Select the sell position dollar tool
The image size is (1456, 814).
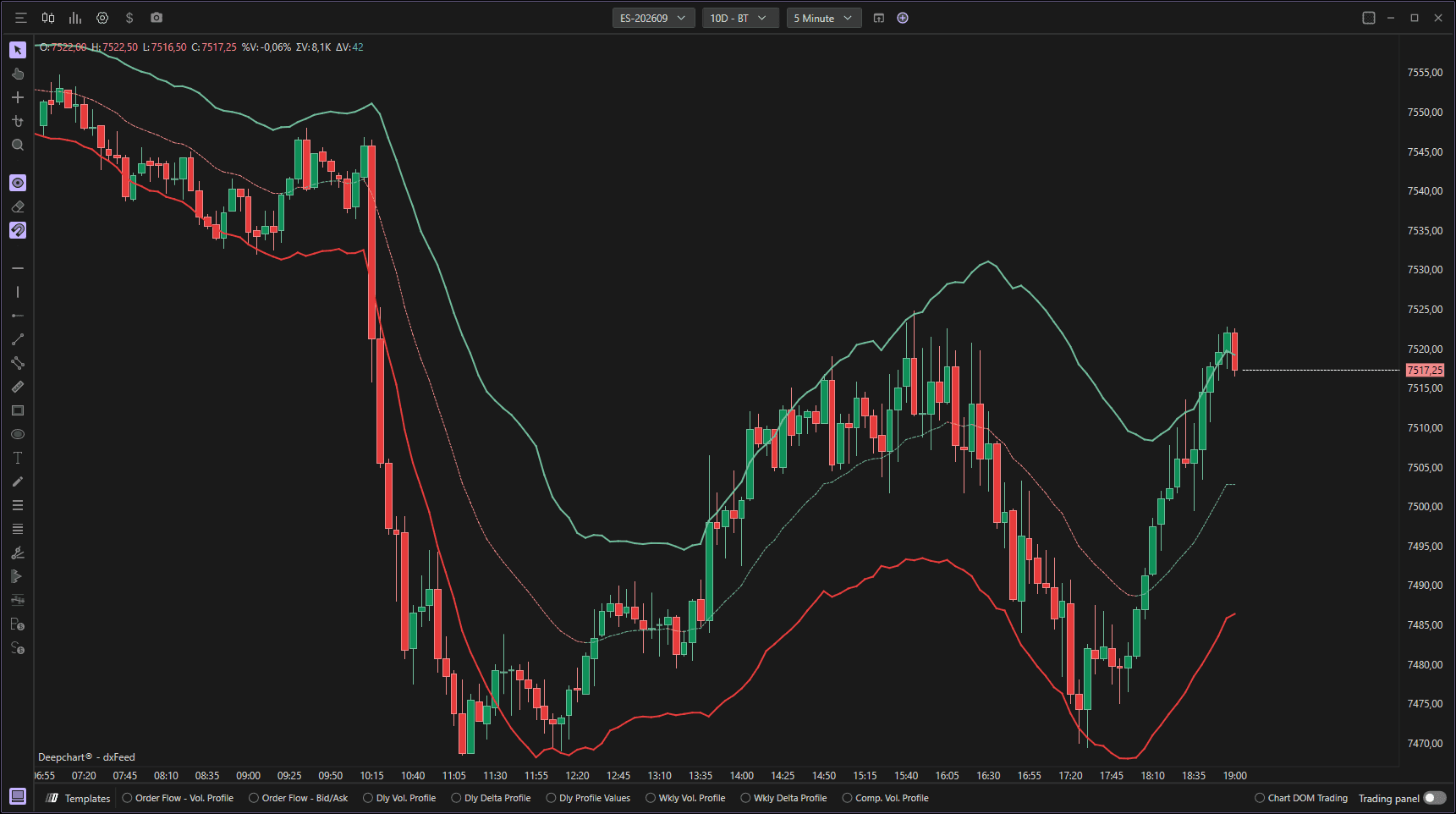[x=18, y=648]
